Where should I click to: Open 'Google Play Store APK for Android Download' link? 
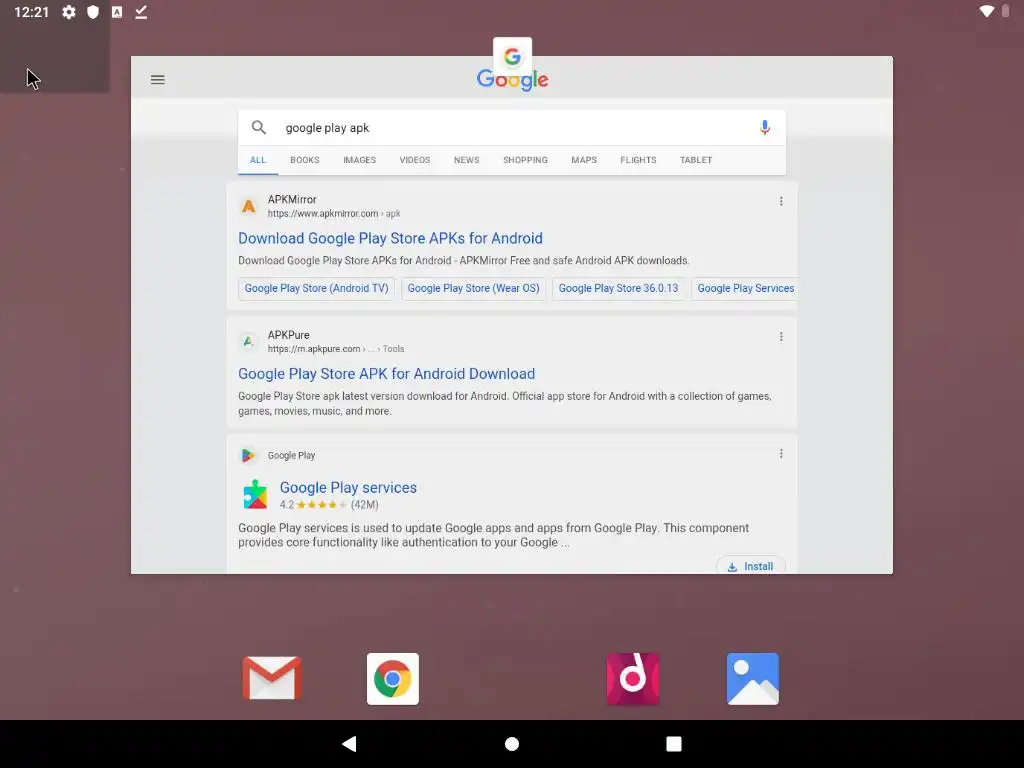pyautogui.click(x=387, y=374)
